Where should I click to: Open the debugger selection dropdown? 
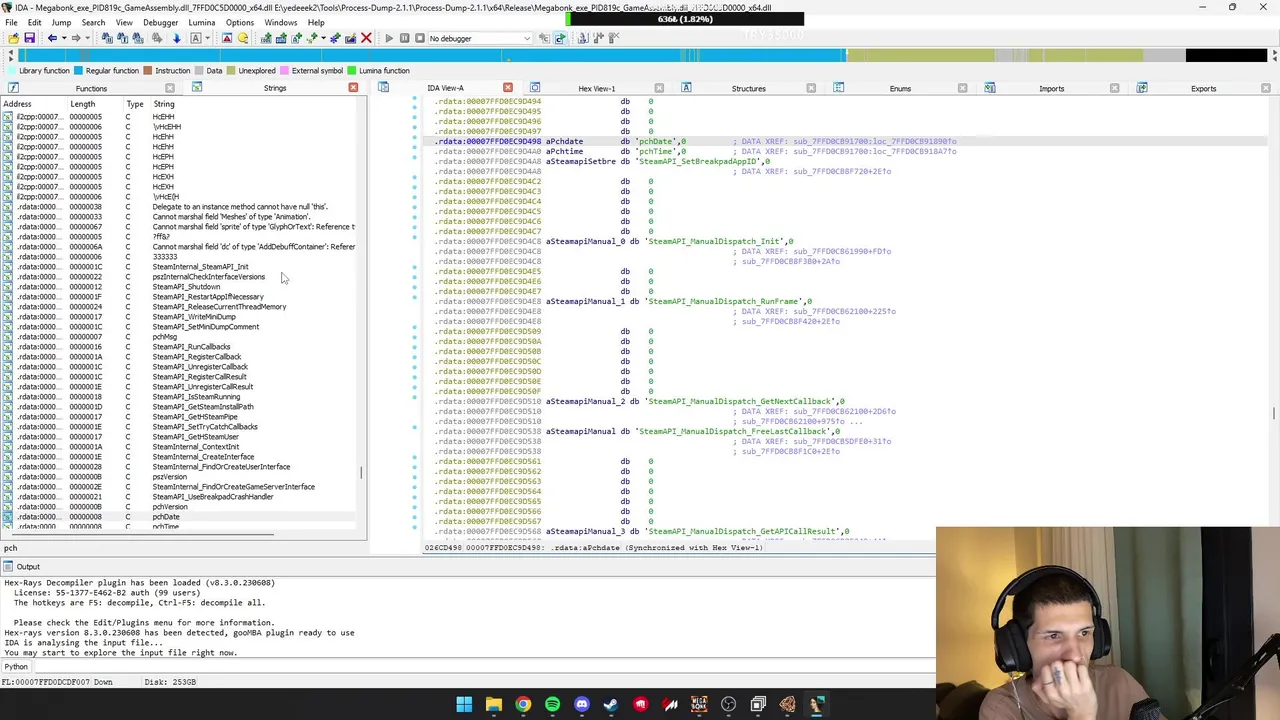(478, 38)
